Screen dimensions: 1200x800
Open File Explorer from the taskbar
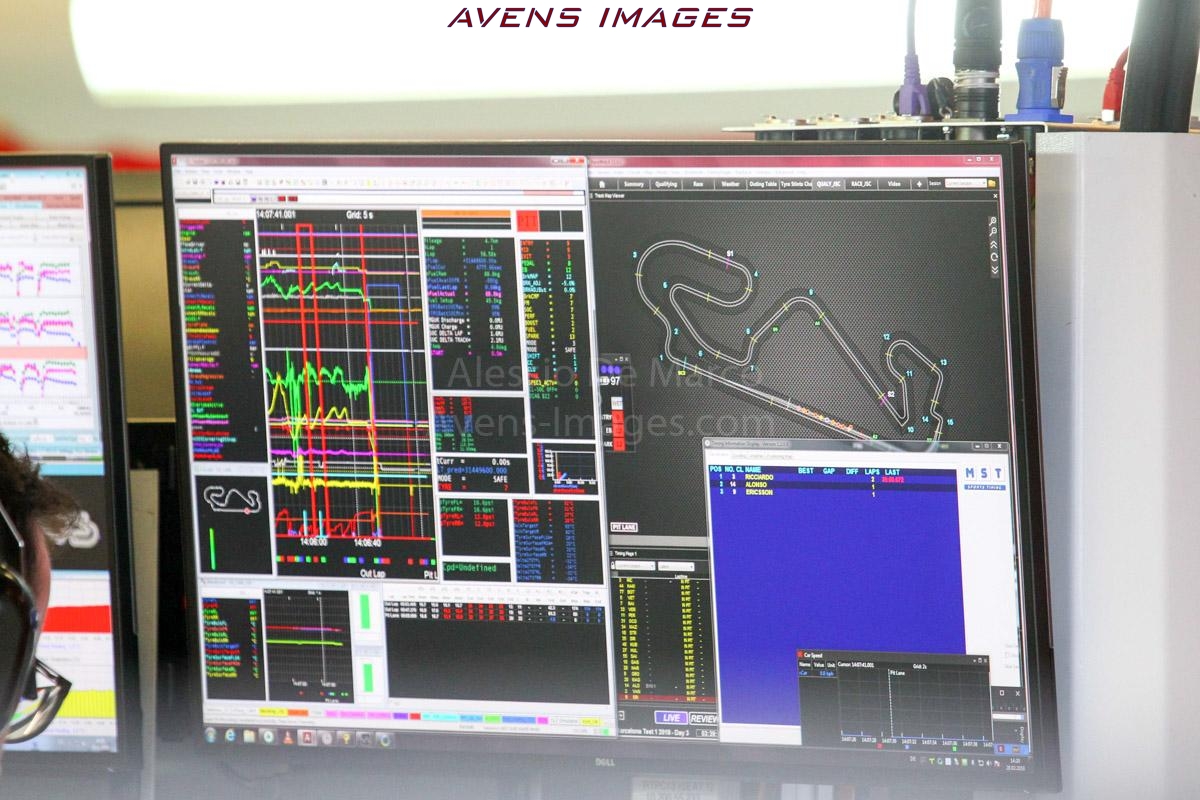(x=249, y=737)
